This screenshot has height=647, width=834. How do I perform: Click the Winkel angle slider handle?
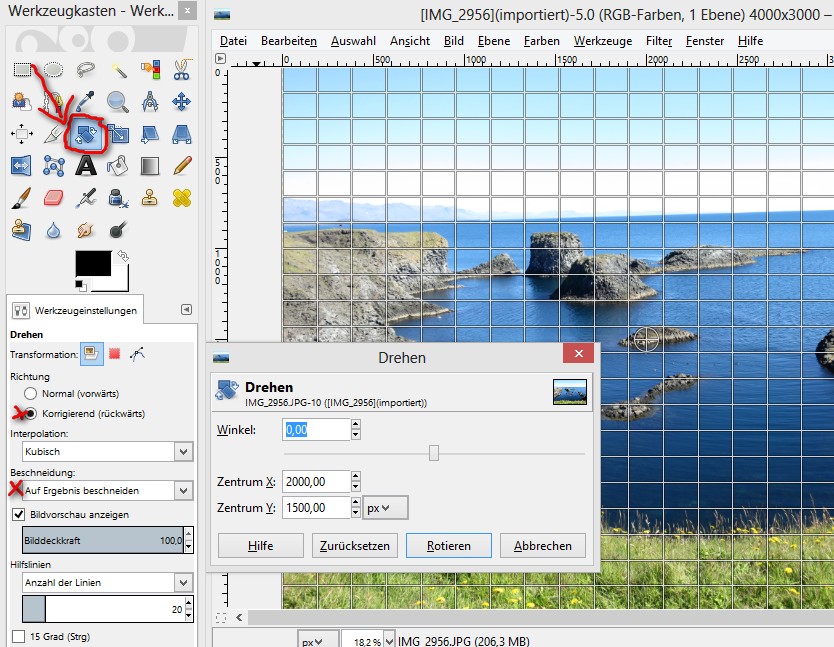coord(433,453)
